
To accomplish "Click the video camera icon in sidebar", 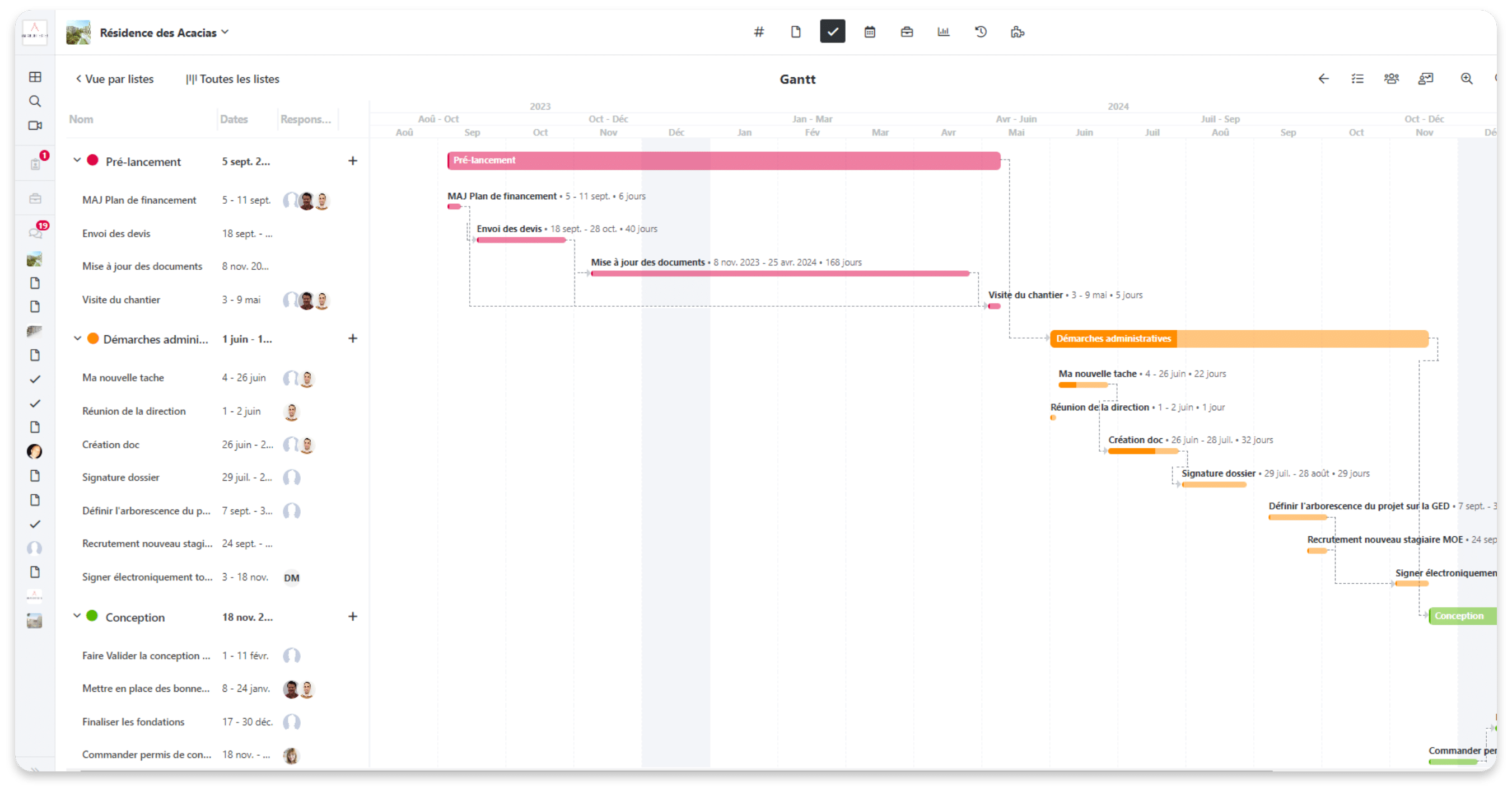I will click(x=35, y=125).
